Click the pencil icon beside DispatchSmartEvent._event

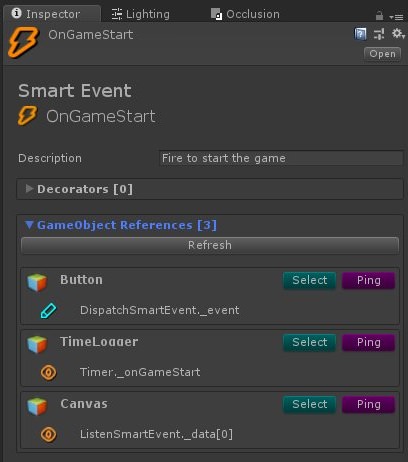point(48,311)
